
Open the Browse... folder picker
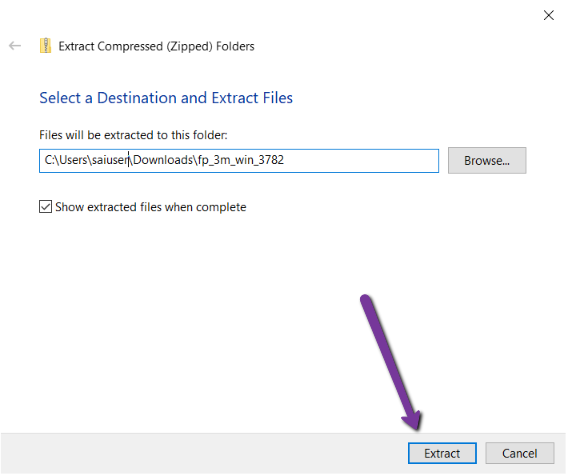coord(487,160)
